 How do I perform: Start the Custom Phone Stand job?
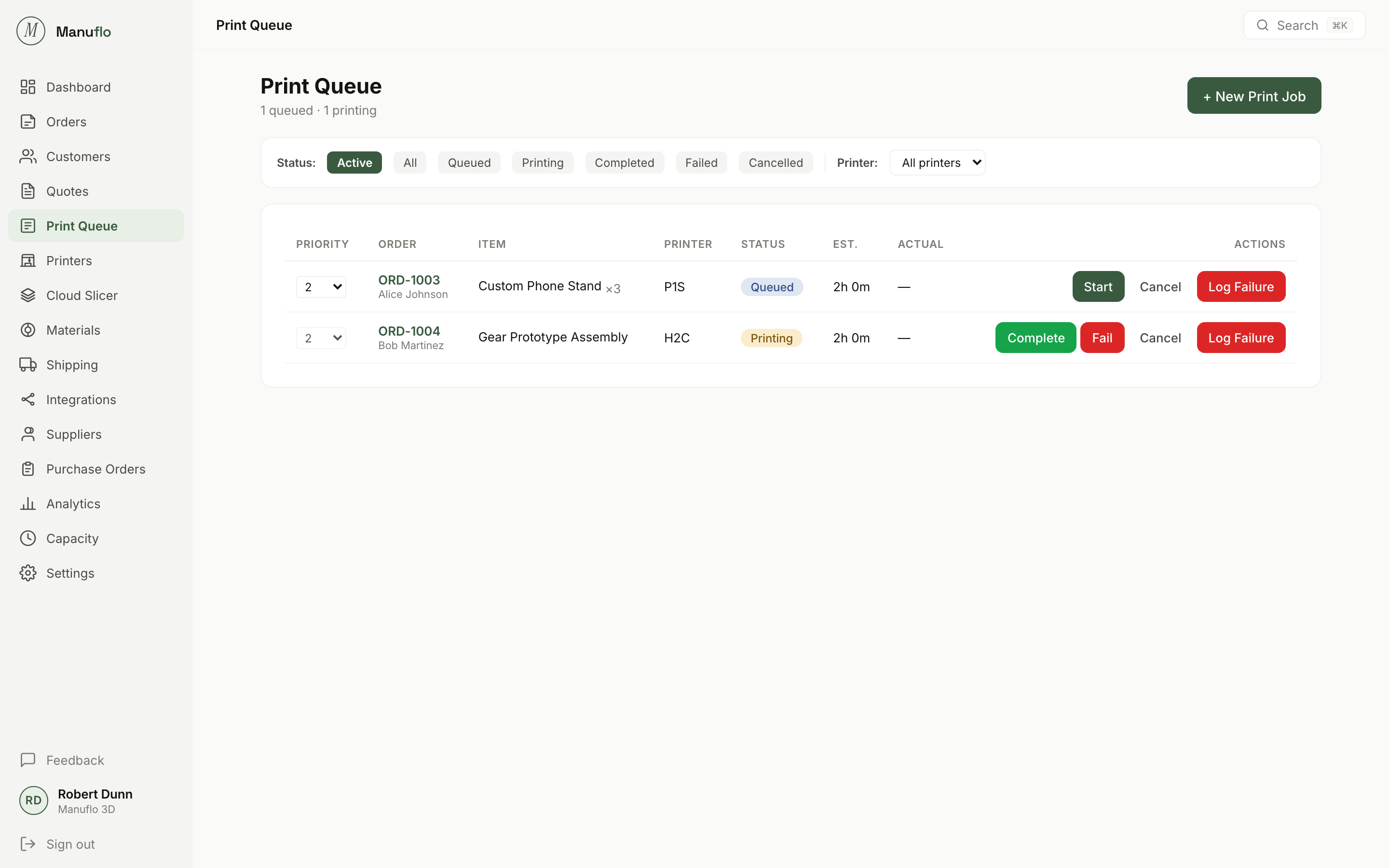click(x=1098, y=286)
